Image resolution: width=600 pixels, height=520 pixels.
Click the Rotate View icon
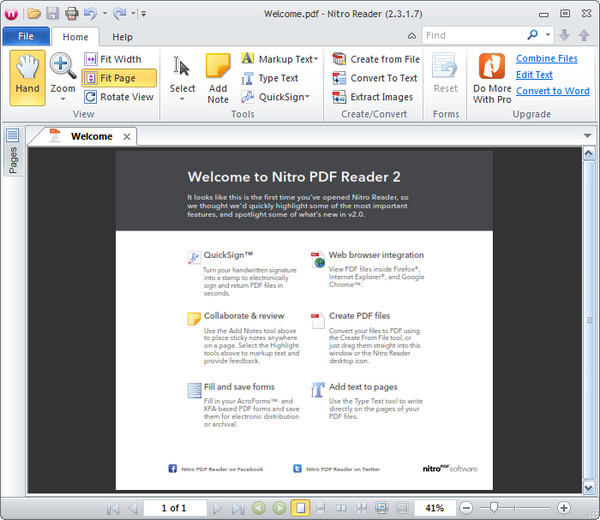click(91, 97)
